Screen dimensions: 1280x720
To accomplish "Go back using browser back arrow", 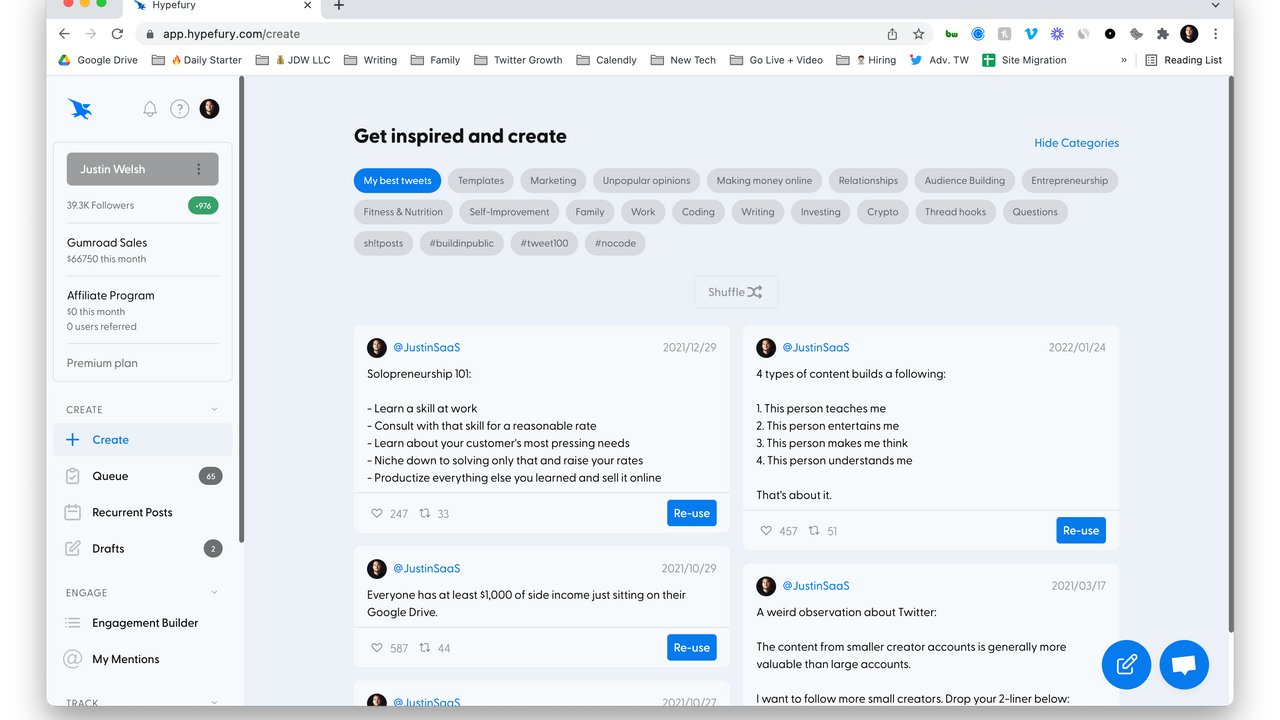I will (x=65, y=33).
